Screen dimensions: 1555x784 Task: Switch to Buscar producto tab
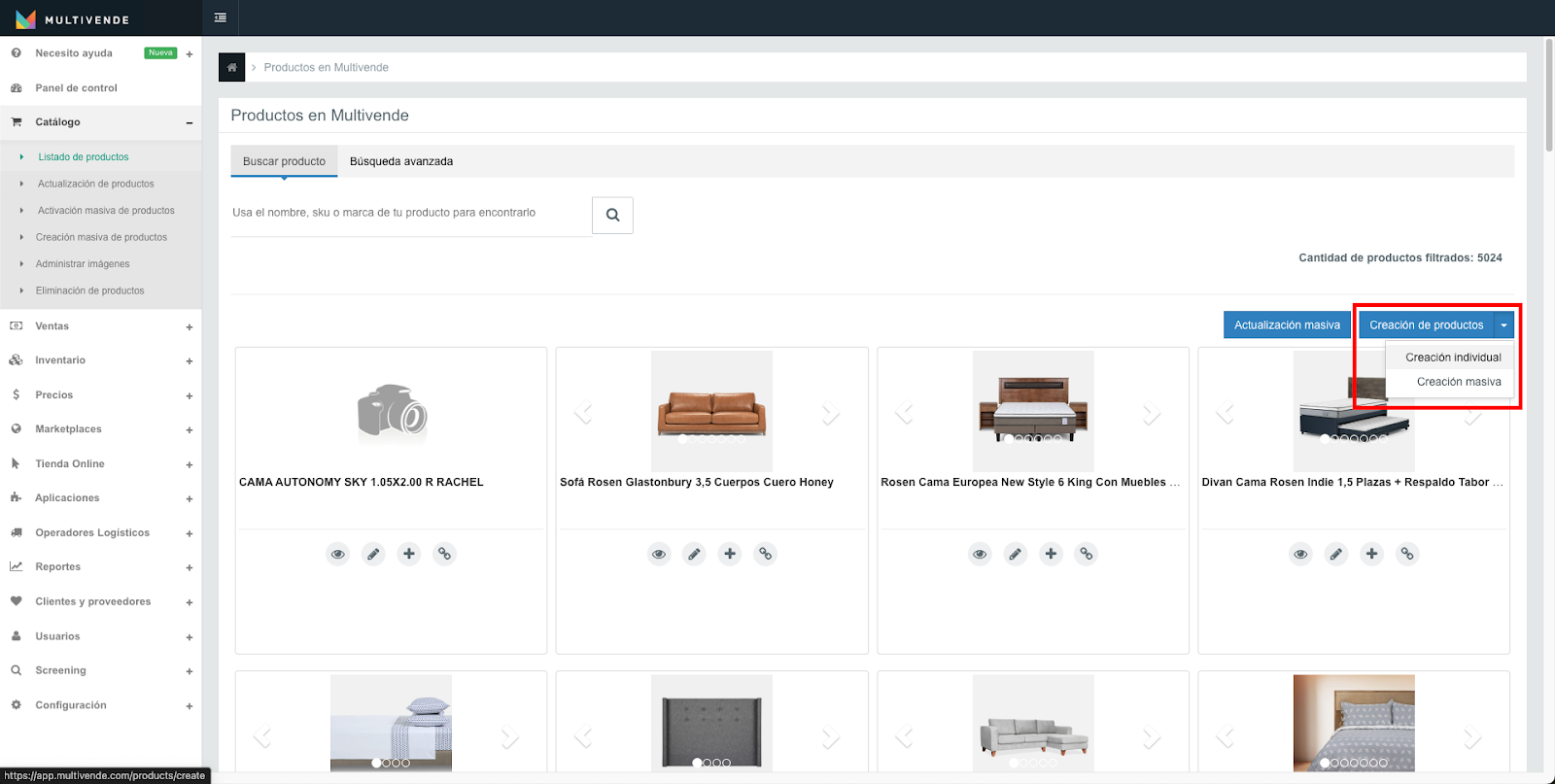point(284,161)
